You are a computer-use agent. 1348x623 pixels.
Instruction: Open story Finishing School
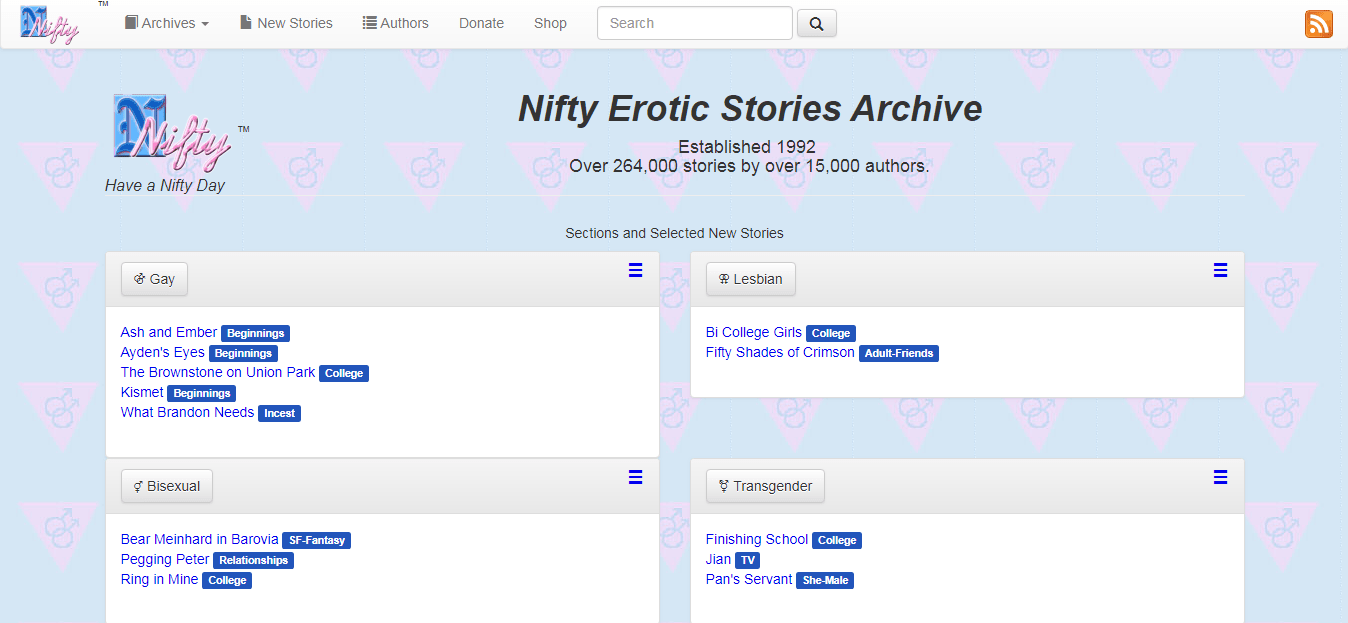pyautogui.click(x=757, y=539)
